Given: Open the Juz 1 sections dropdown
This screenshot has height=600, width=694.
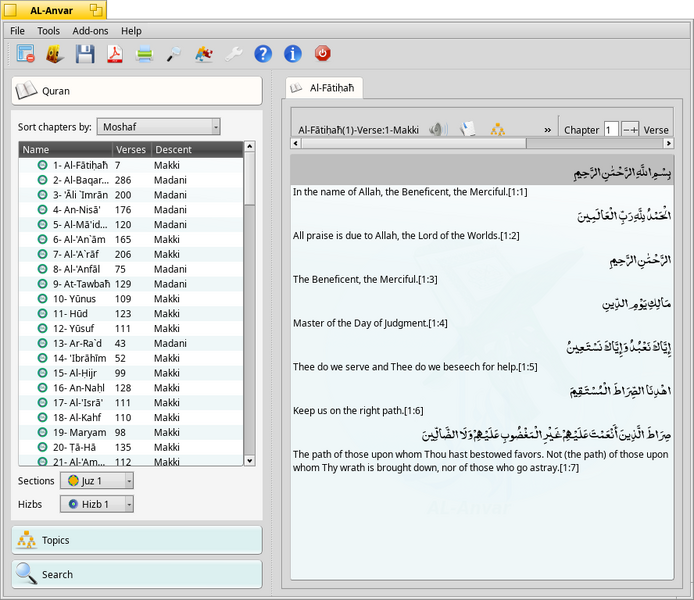Looking at the screenshot, I should (x=96, y=481).
